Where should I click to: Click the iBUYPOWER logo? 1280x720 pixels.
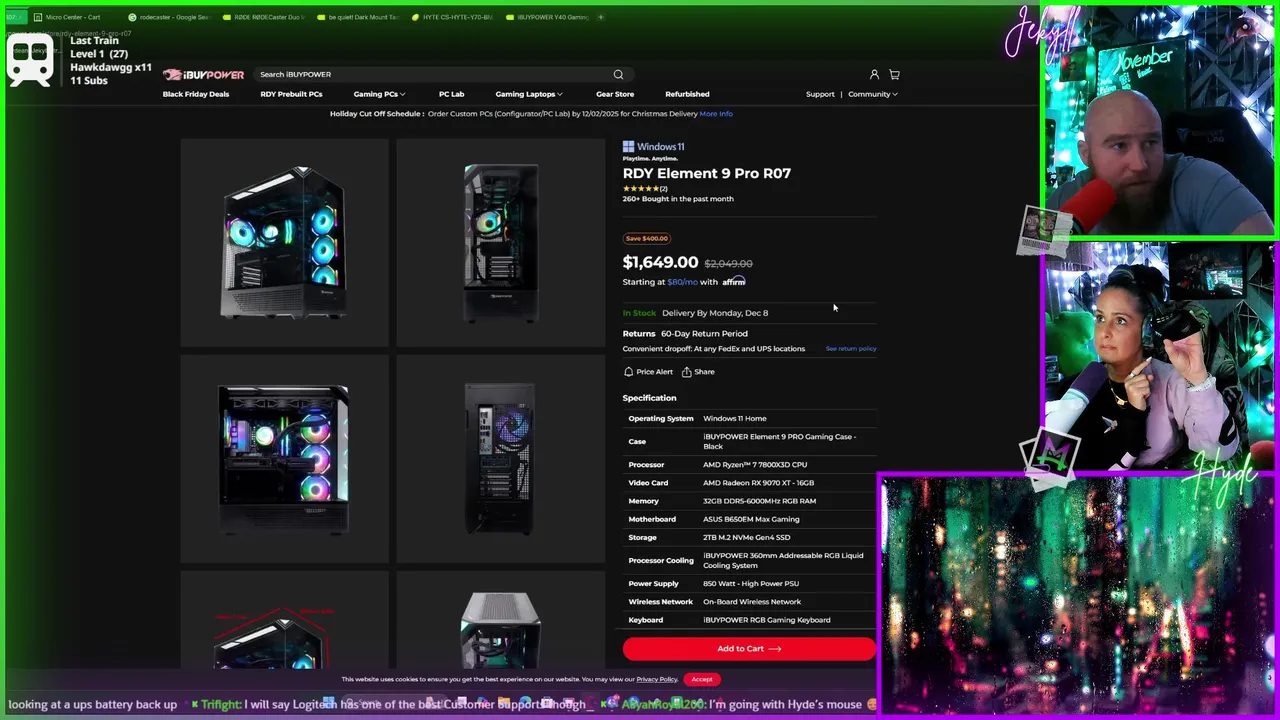203,74
